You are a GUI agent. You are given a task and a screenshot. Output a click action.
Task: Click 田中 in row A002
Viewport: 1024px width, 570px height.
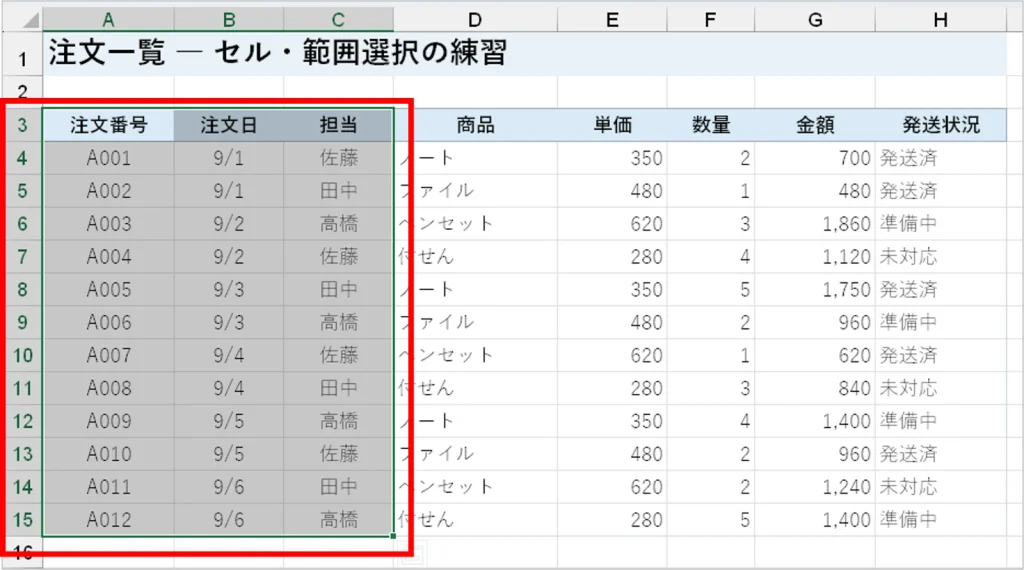338,191
